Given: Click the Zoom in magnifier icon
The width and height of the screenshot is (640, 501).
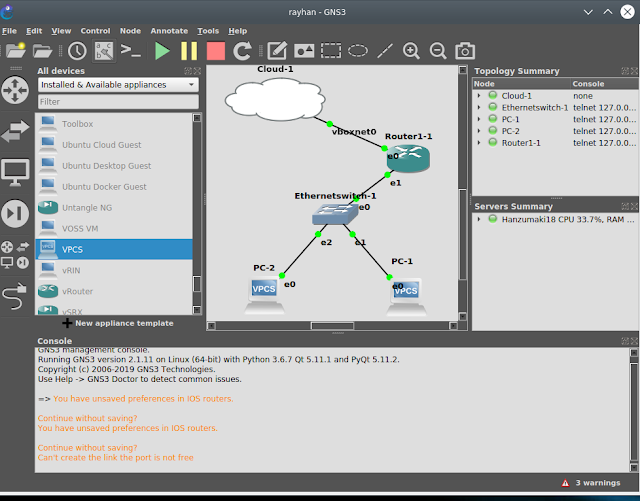Looking at the screenshot, I should 411,51.
